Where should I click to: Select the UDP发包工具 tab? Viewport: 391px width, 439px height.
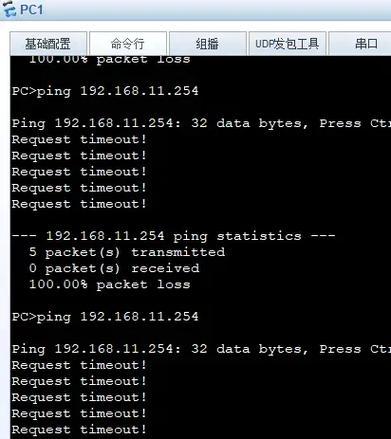[287, 44]
